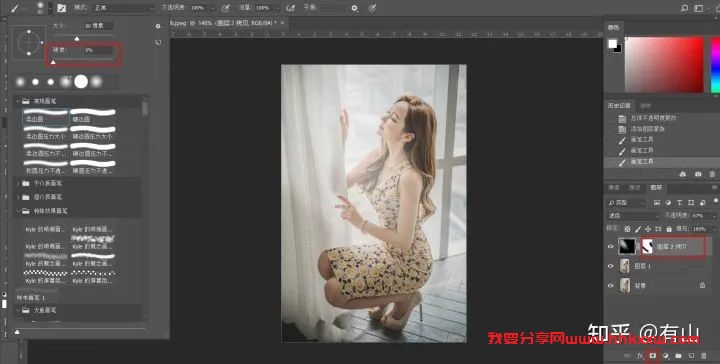Viewport: 720px width, 364px height.
Task: Switch to the 历史记录 history tab
Action: 619,106
